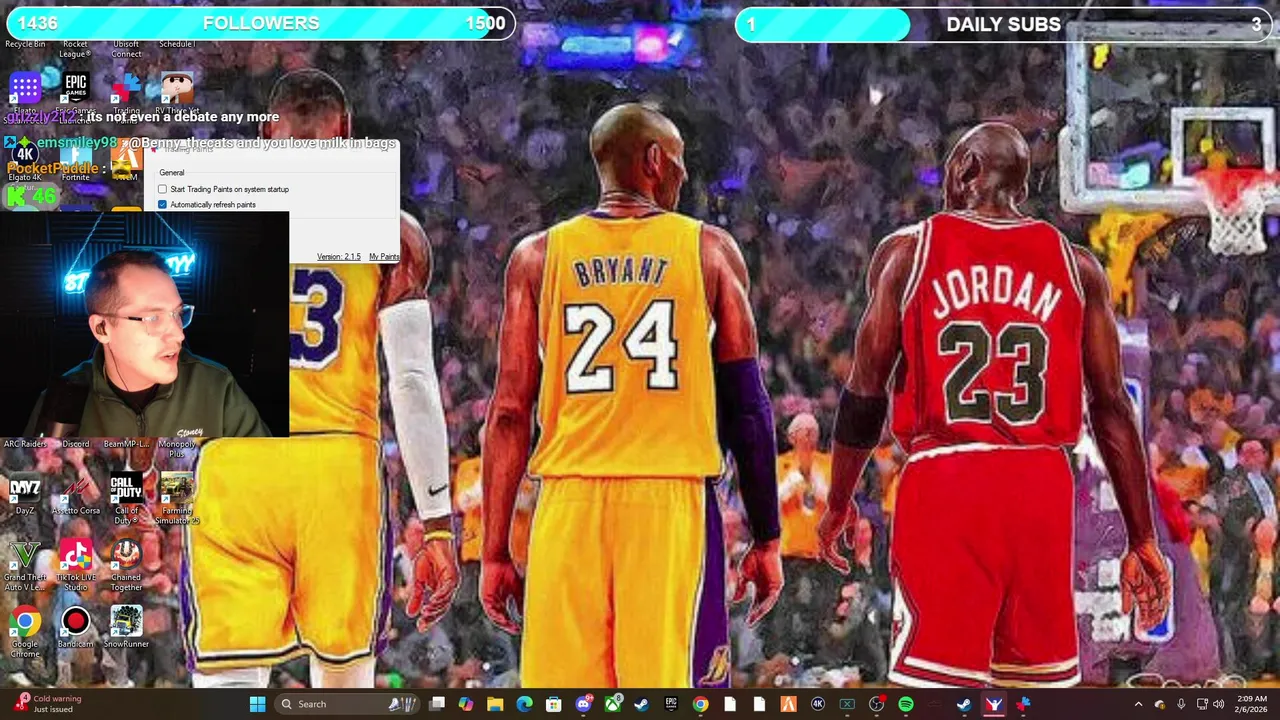Screen dimensions: 1280x720
Task: Open the volume tray icon
Action: click(x=1218, y=704)
